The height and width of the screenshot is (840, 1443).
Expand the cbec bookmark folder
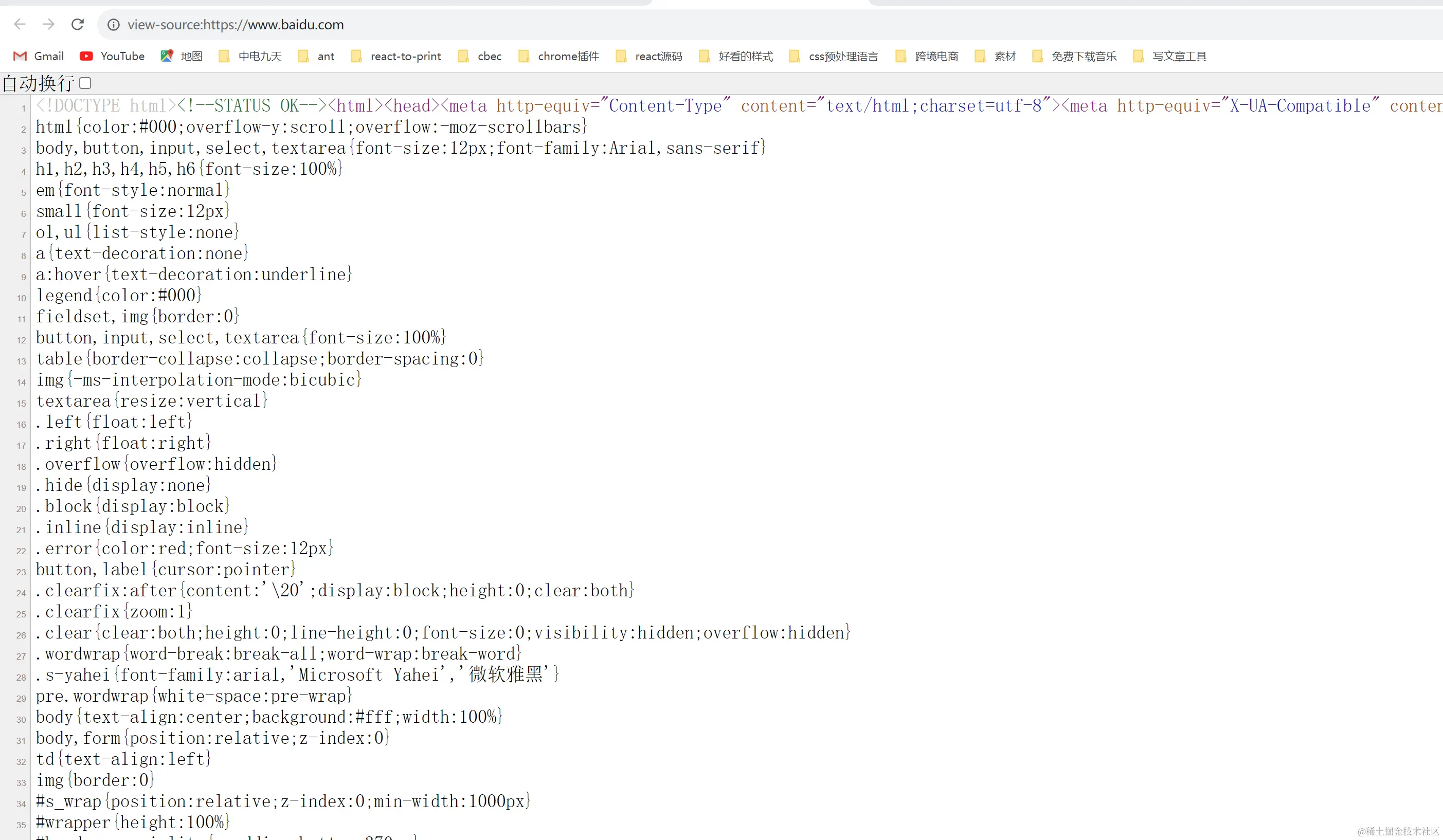(x=480, y=56)
